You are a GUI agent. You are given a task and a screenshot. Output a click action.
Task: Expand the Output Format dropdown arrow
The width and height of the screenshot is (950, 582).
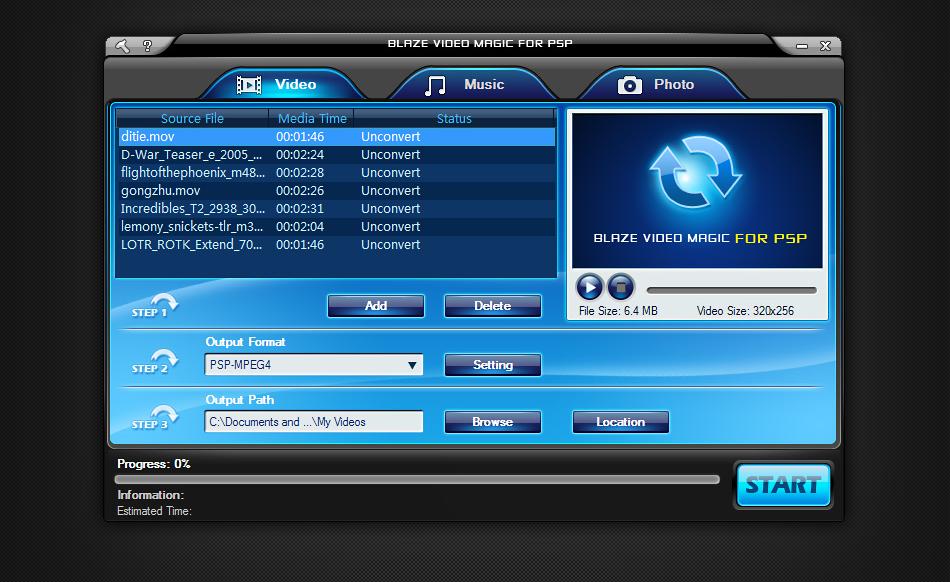tap(411, 366)
